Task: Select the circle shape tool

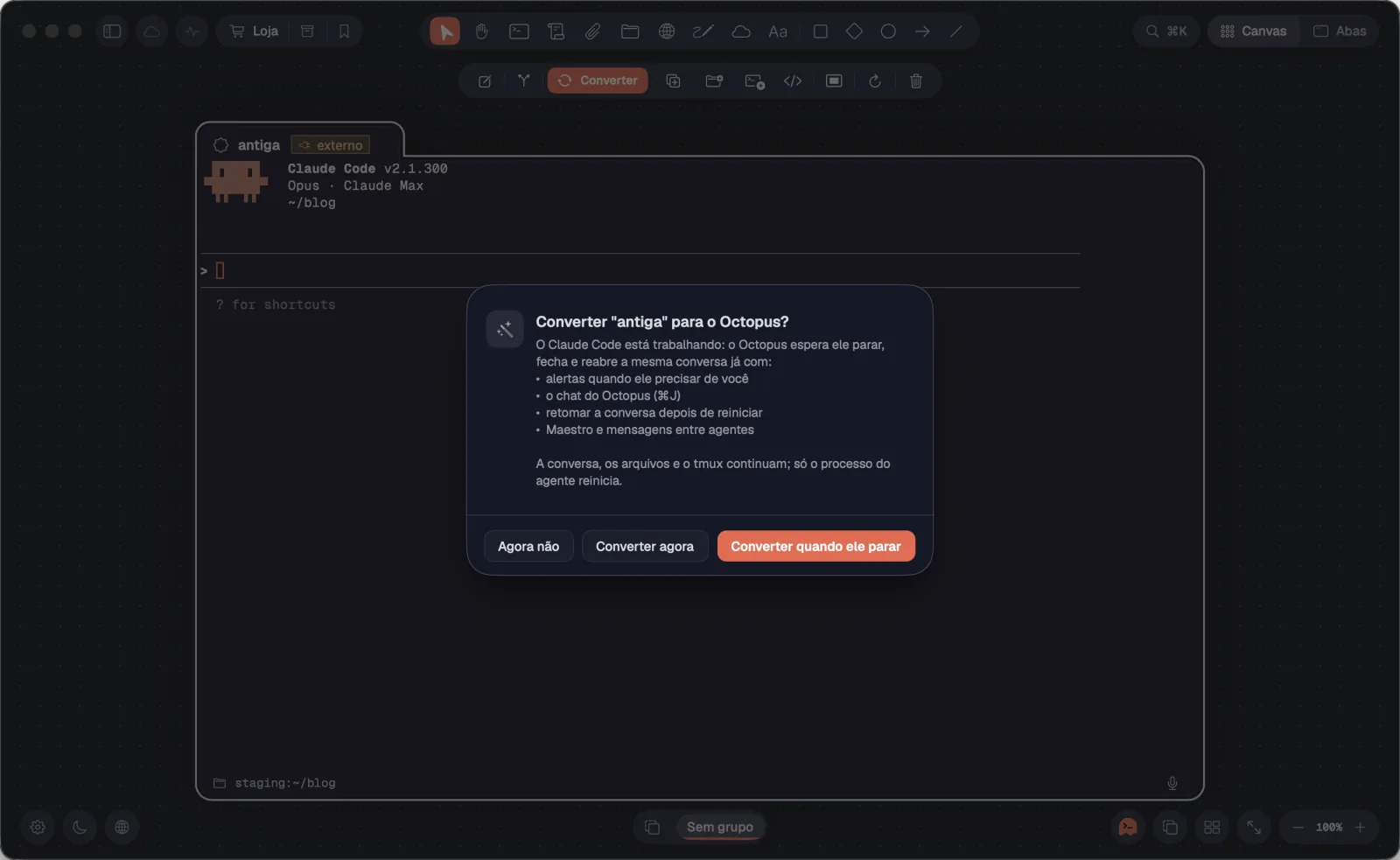Action: pos(888,31)
